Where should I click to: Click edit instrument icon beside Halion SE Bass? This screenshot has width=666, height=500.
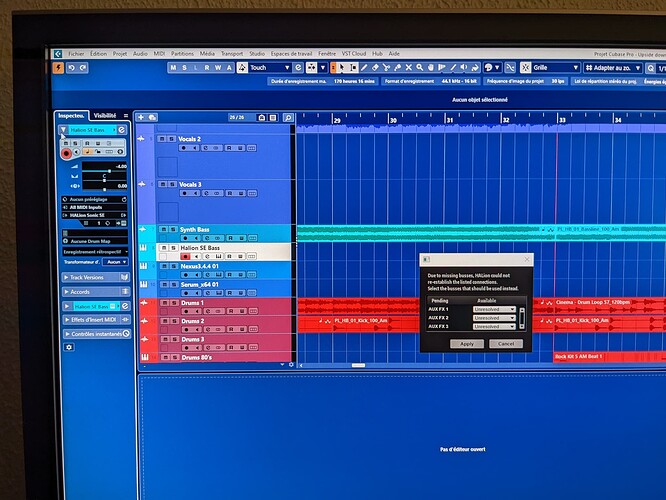coord(122,130)
